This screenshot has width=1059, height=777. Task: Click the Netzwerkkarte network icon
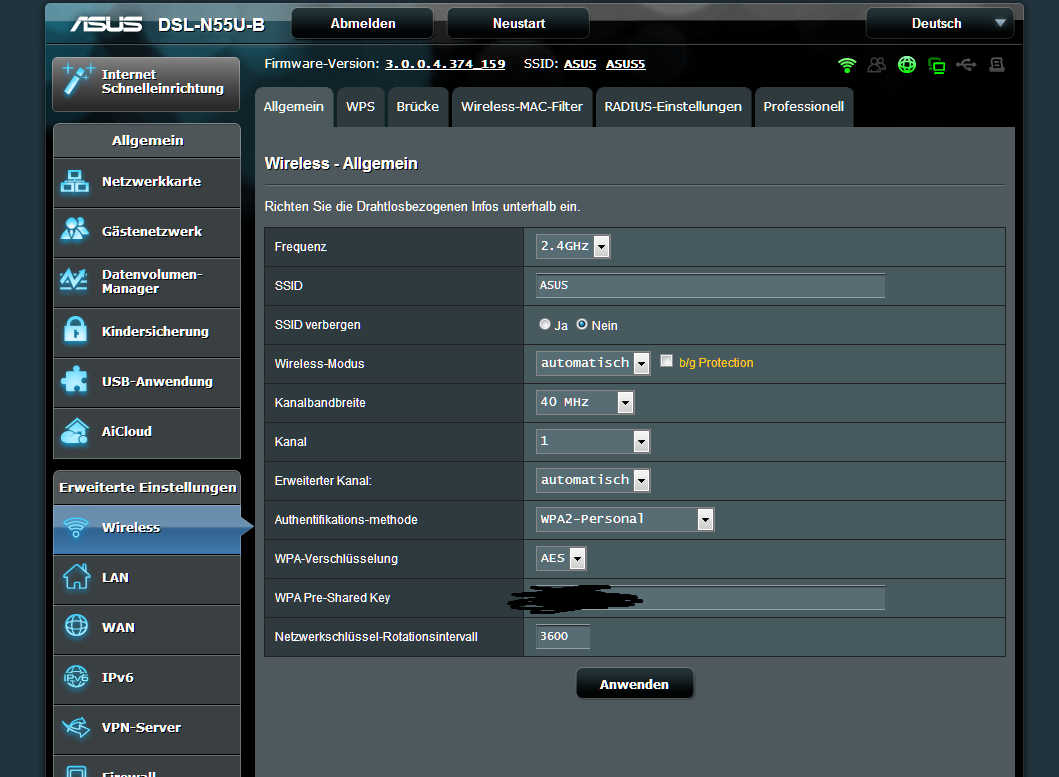pos(74,182)
